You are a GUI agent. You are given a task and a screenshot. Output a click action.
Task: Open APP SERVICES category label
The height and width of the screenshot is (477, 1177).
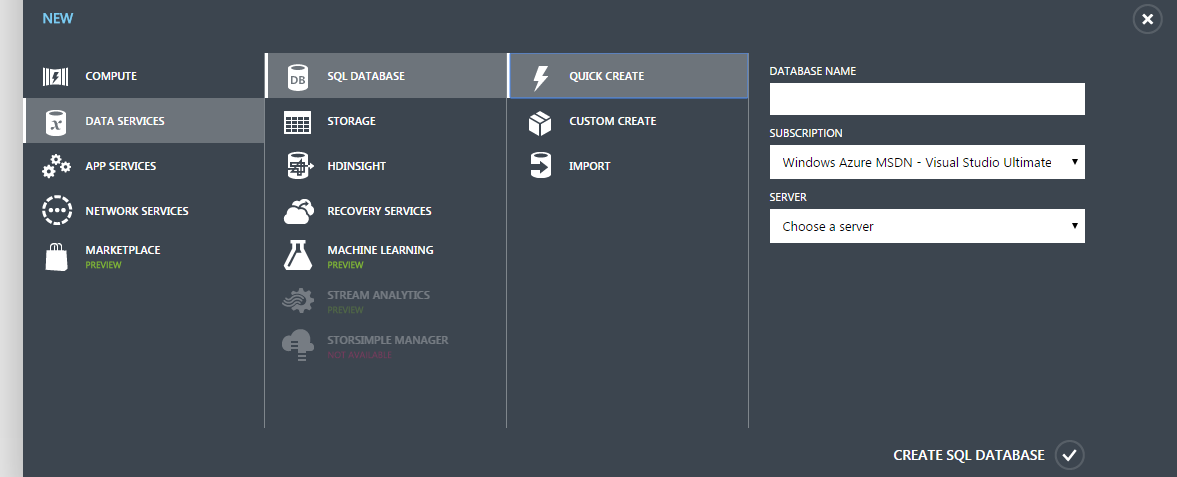coord(121,167)
